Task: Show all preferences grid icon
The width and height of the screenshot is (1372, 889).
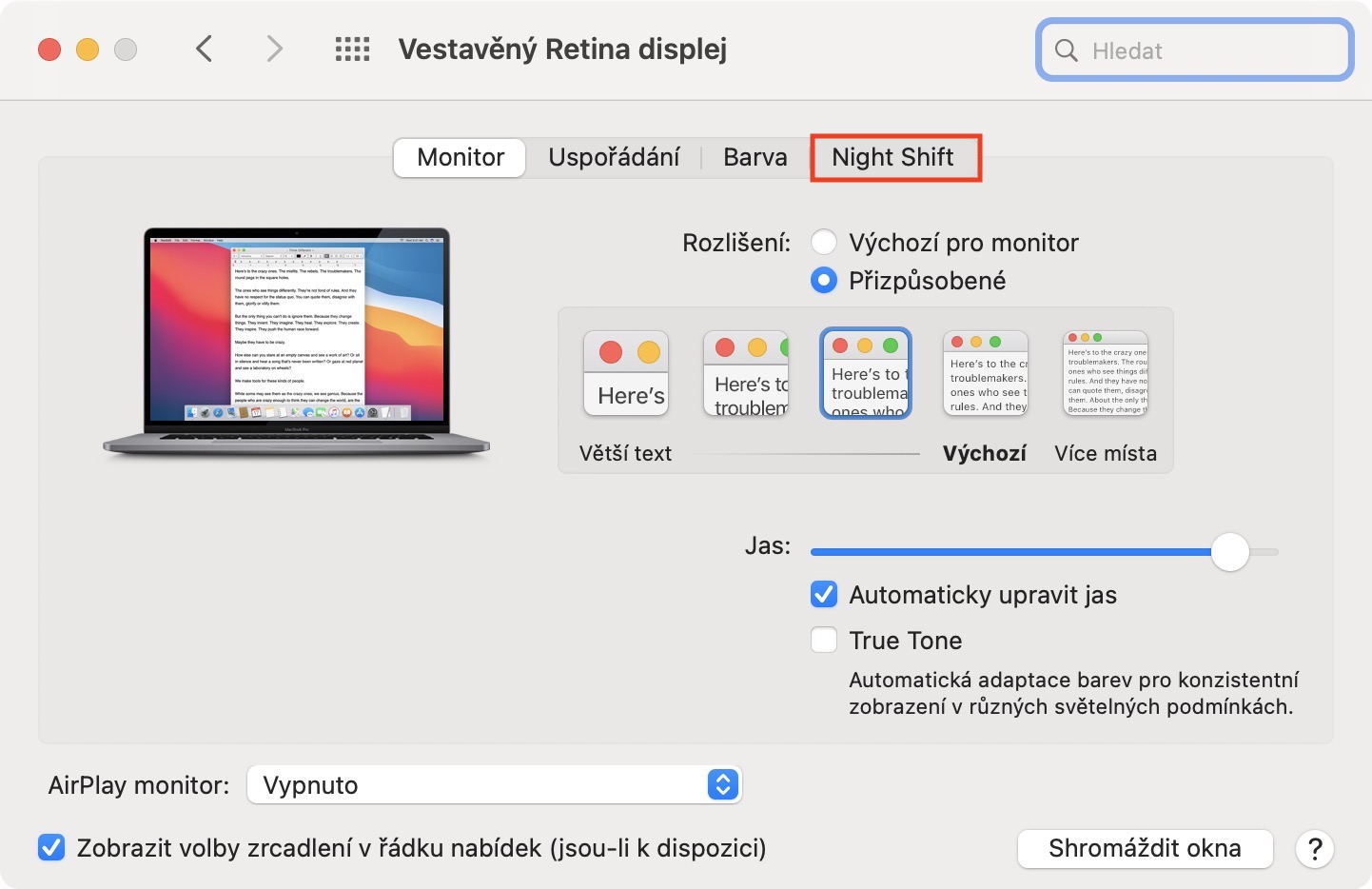Action: pos(352,49)
